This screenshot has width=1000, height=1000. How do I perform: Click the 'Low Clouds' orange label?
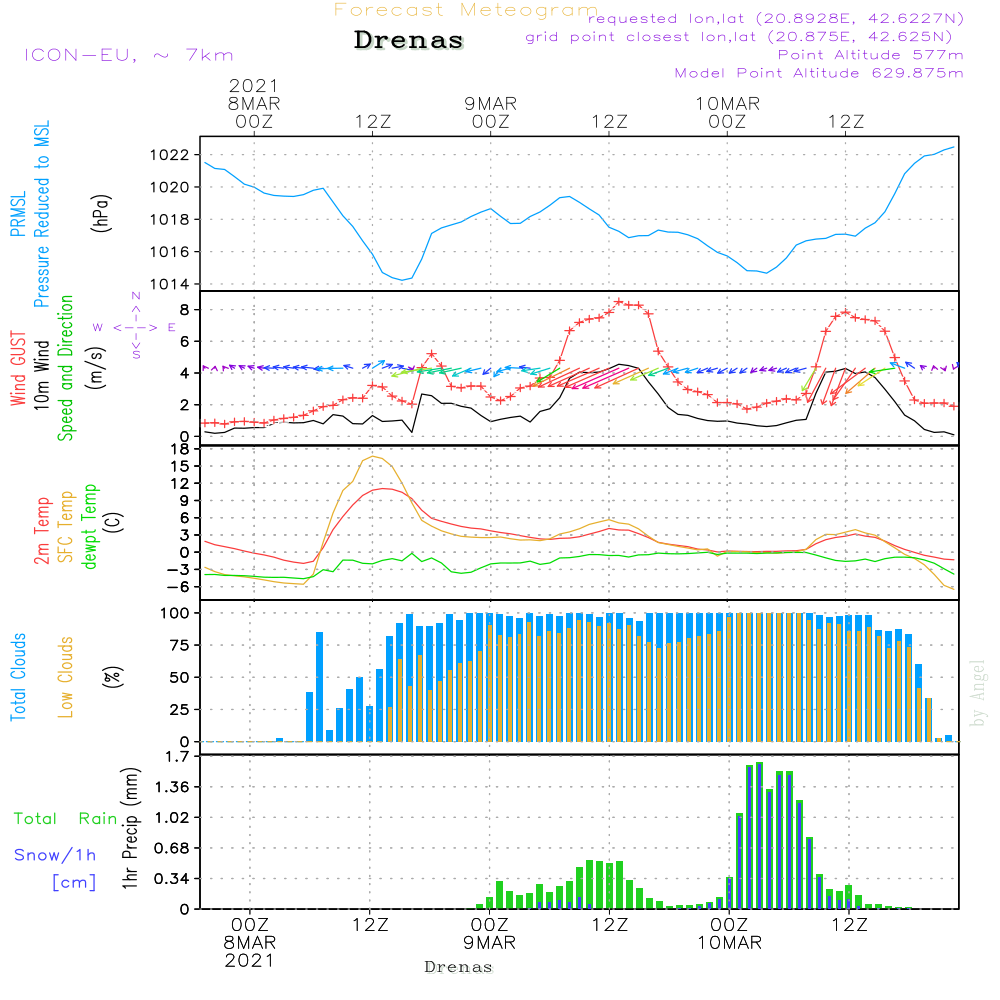tap(65, 677)
